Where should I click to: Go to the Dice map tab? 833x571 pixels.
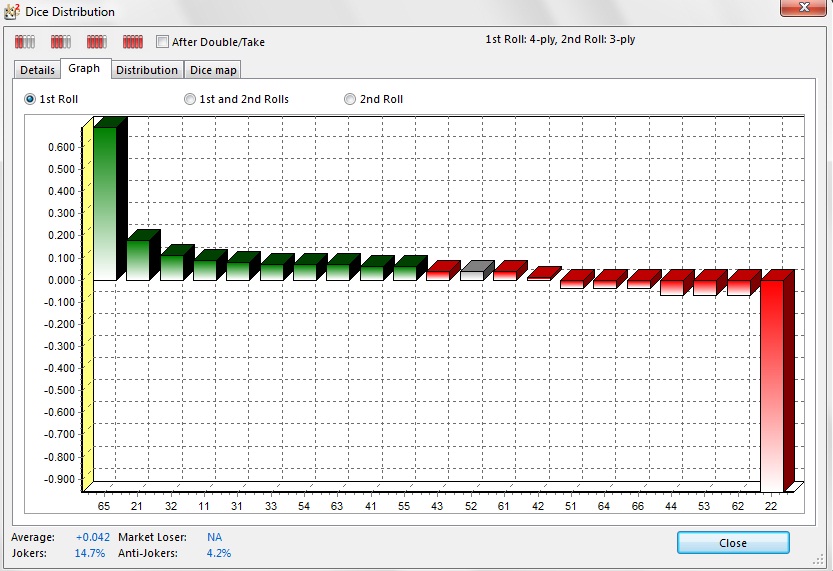tap(214, 70)
